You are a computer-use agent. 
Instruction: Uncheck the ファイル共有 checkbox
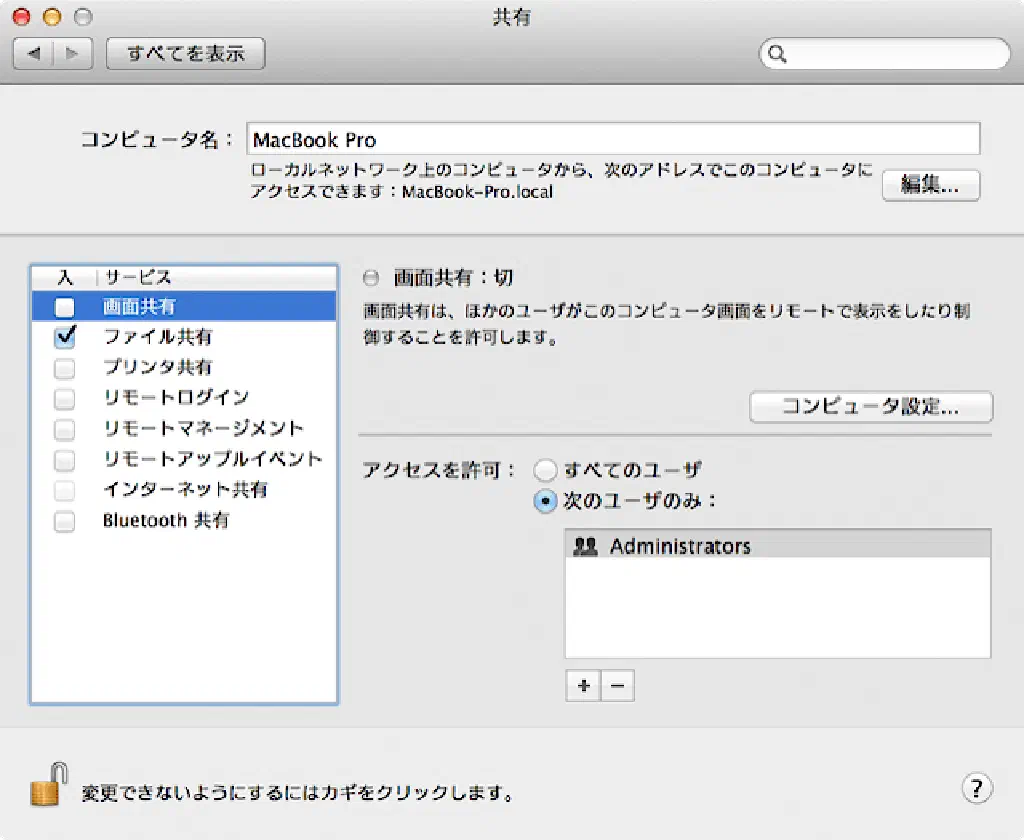(x=65, y=337)
